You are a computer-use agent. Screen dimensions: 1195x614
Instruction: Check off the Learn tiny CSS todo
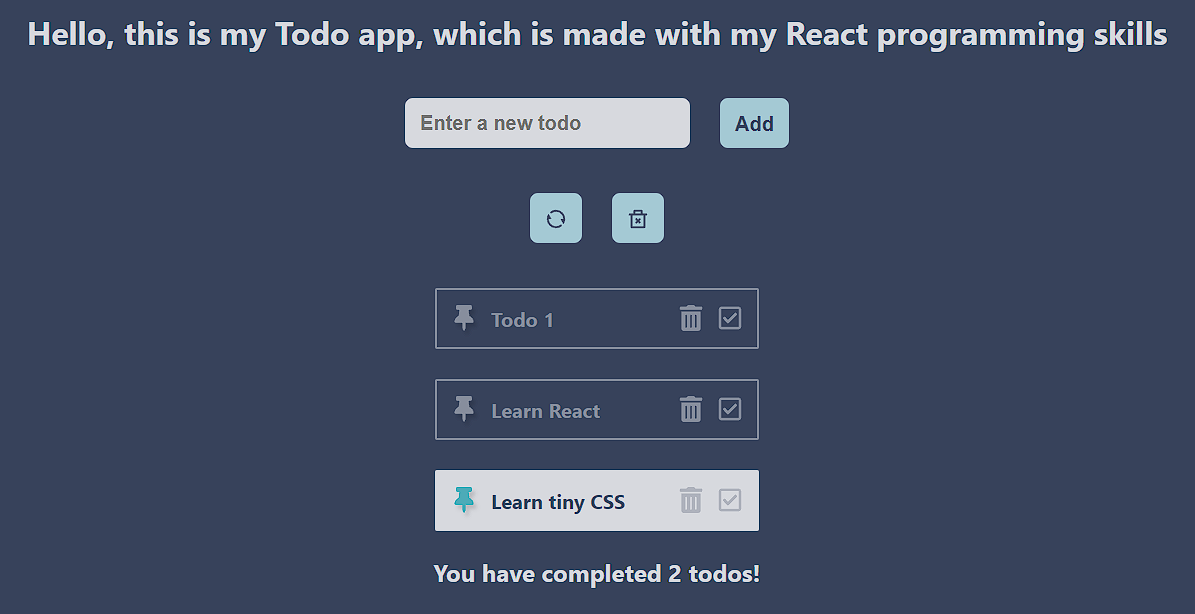pos(730,500)
